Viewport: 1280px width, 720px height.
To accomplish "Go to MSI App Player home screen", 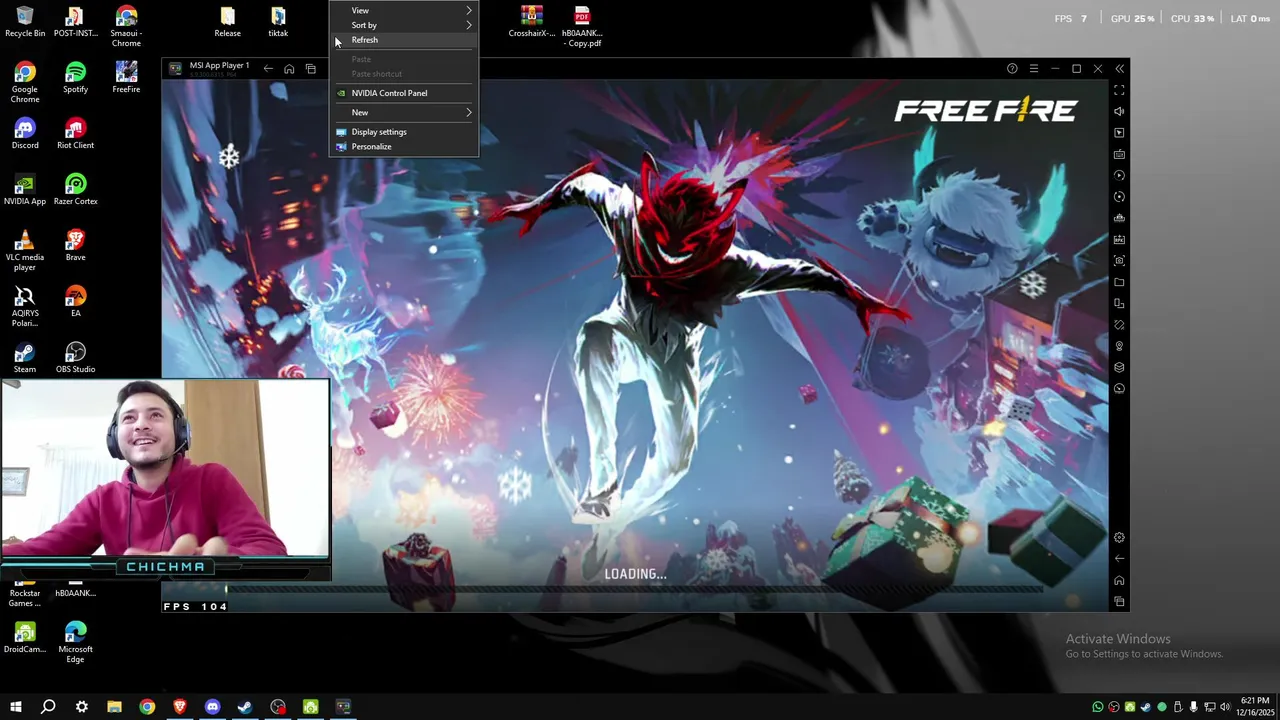I will pos(289,69).
